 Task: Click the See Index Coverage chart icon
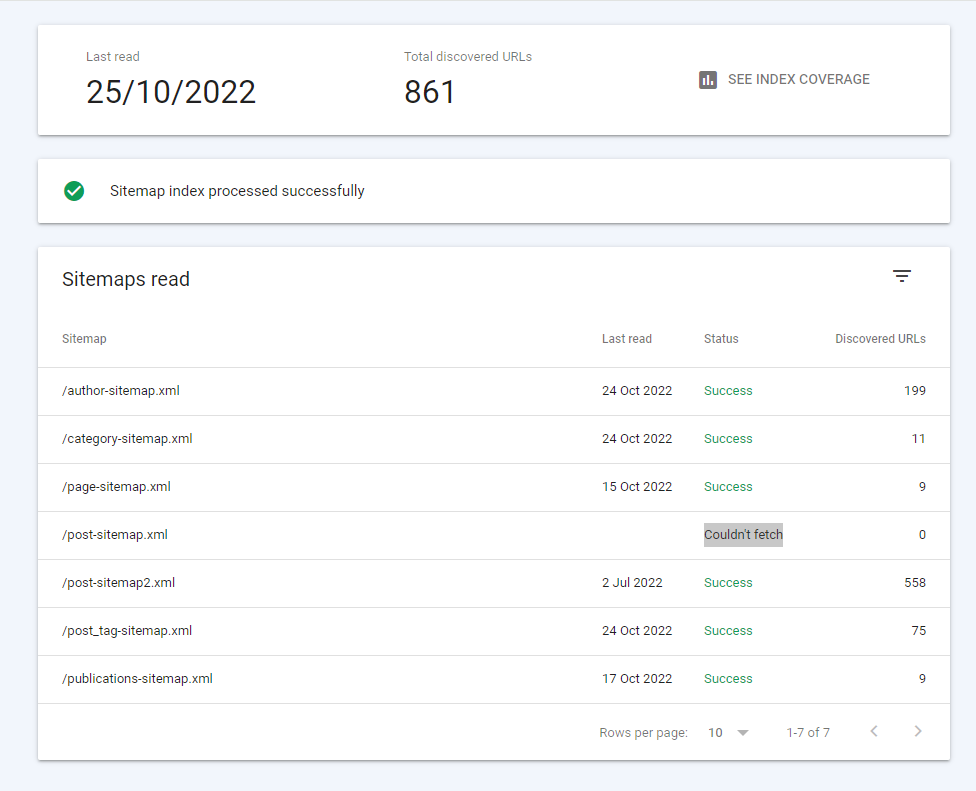click(708, 80)
